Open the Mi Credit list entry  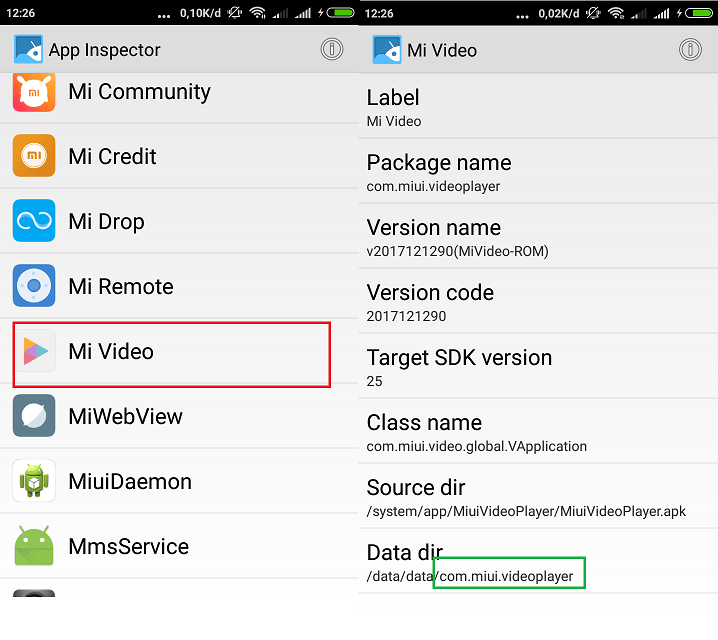coord(179,156)
